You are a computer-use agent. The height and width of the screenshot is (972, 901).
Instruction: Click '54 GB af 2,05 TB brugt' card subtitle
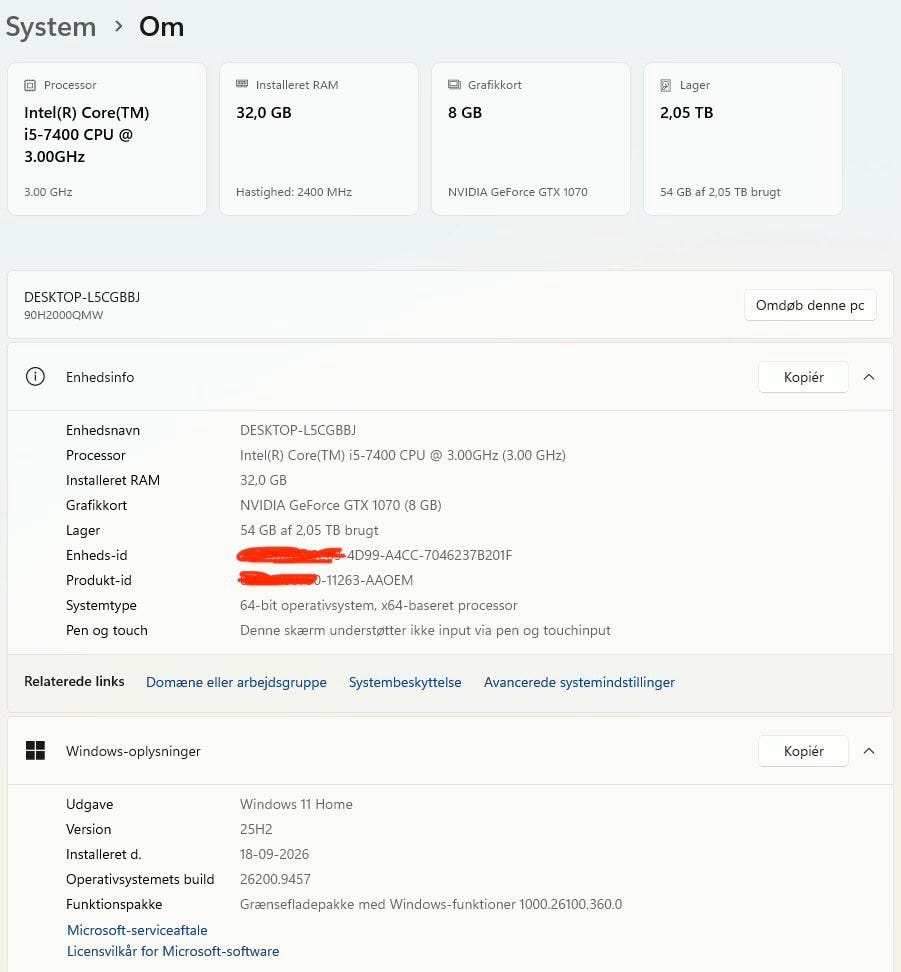coord(720,192)
